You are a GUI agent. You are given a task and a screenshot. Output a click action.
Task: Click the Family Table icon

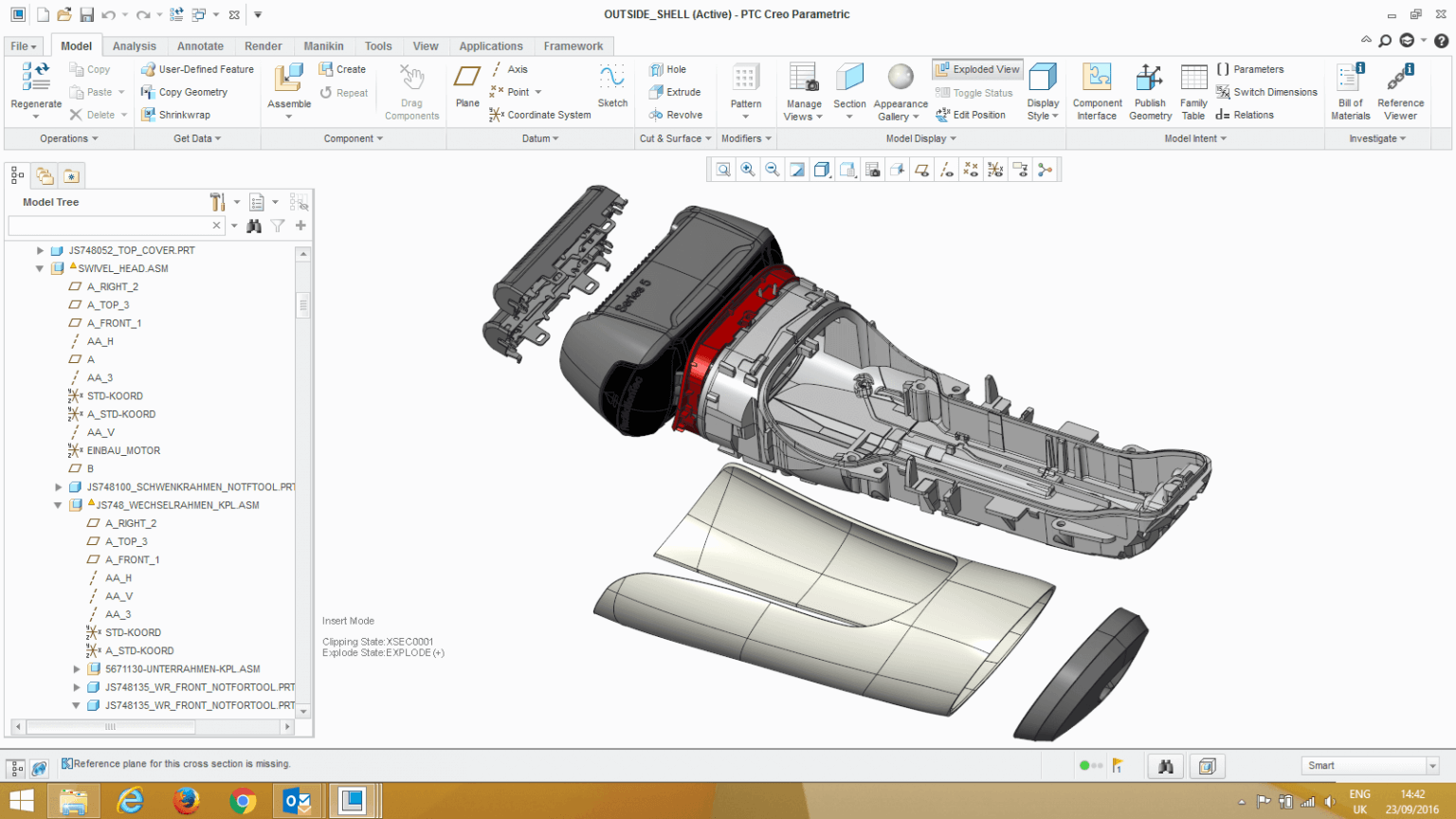click(x=1193, y=92)
